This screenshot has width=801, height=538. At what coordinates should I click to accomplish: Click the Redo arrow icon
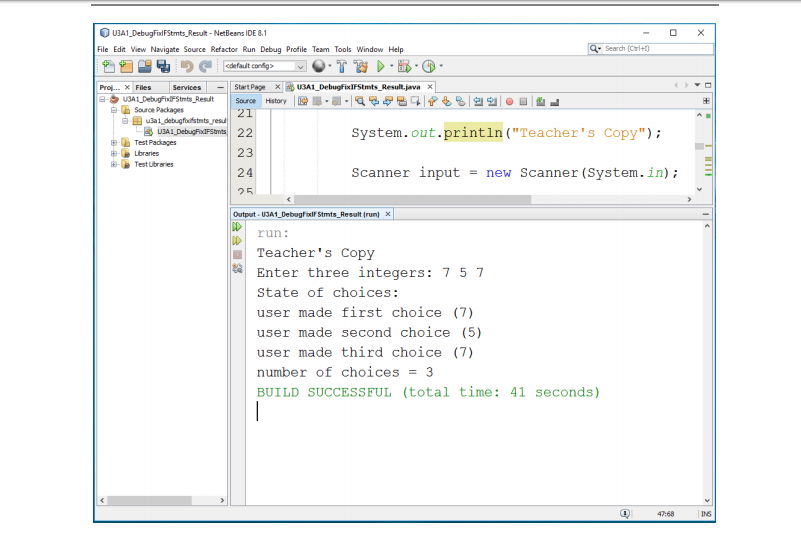click(x=205, y=66)
